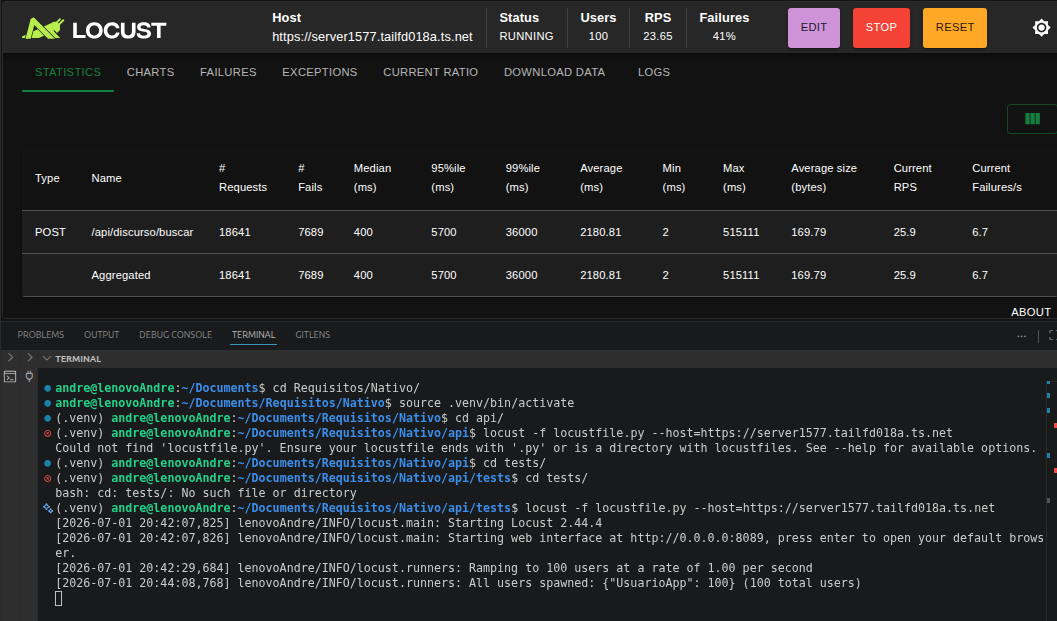The height and width of the screenshot is (621, 1057).
Task: Switch to the GITLENS panel tab
Action: (x=313, y=334)
